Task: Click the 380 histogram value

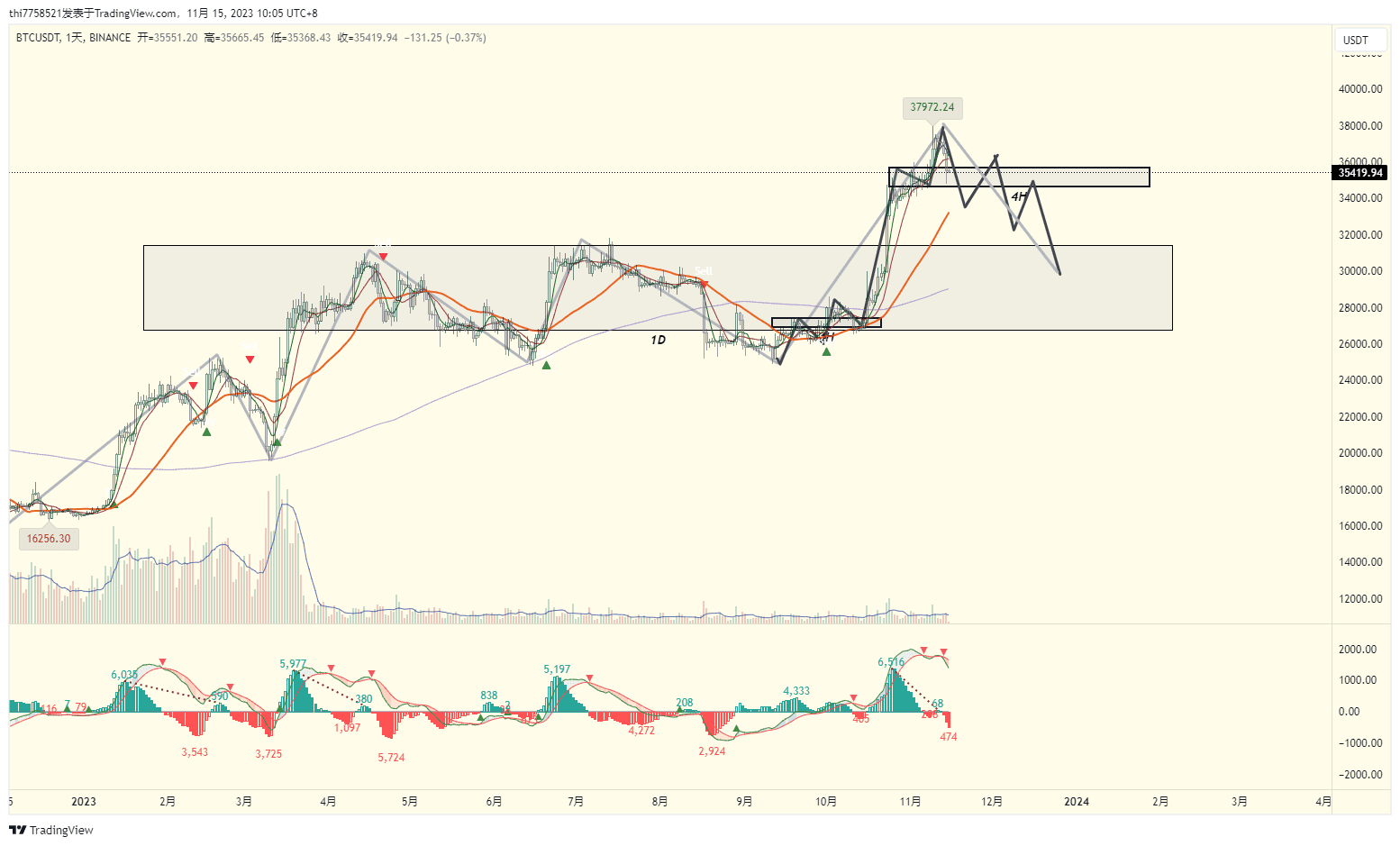Action: [x=364, y=699]
